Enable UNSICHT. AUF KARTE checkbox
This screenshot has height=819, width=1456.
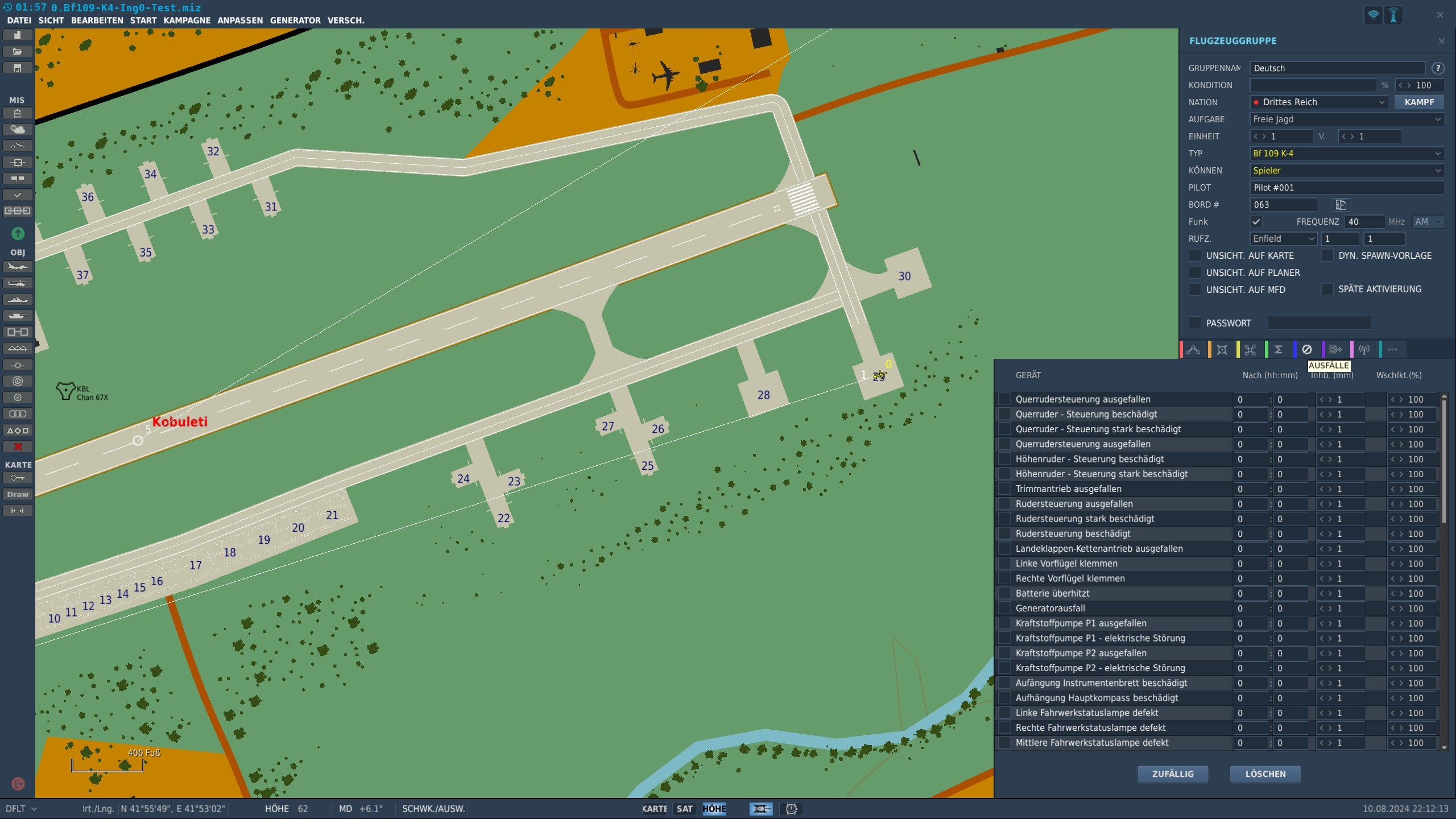coord(1195,255)
